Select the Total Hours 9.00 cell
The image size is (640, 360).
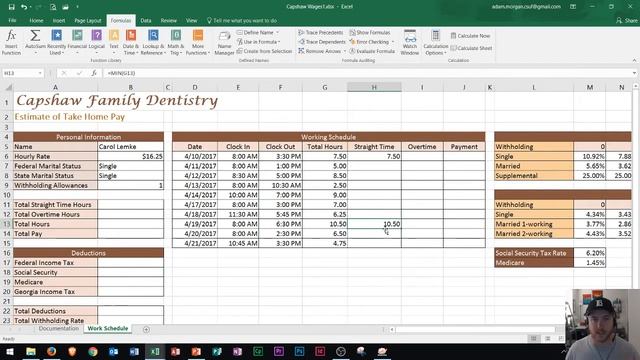[x=325, y=195]
